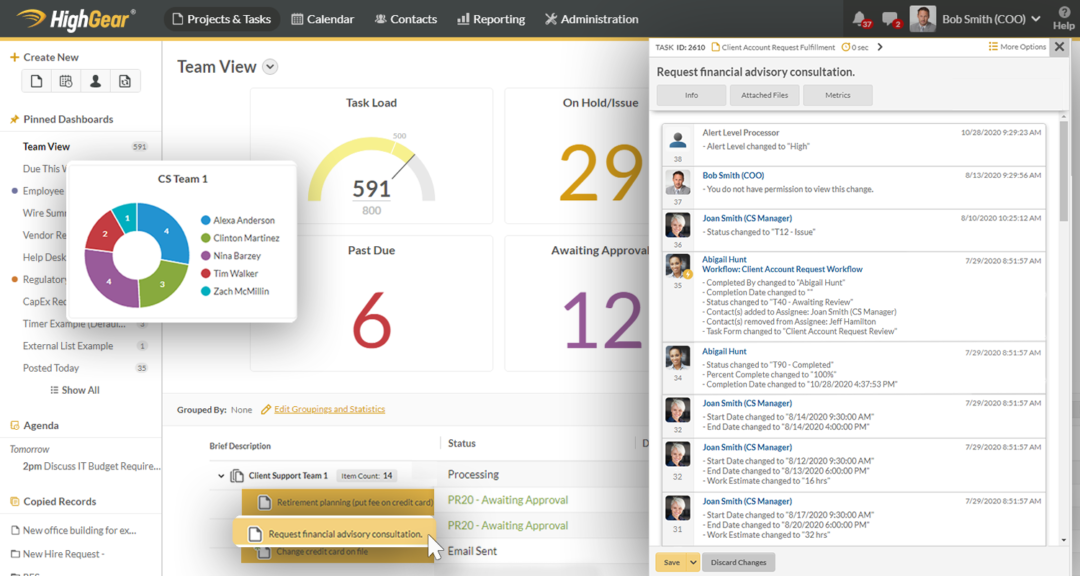
Task: Select the new task from template icon
Action: [123, 80]
